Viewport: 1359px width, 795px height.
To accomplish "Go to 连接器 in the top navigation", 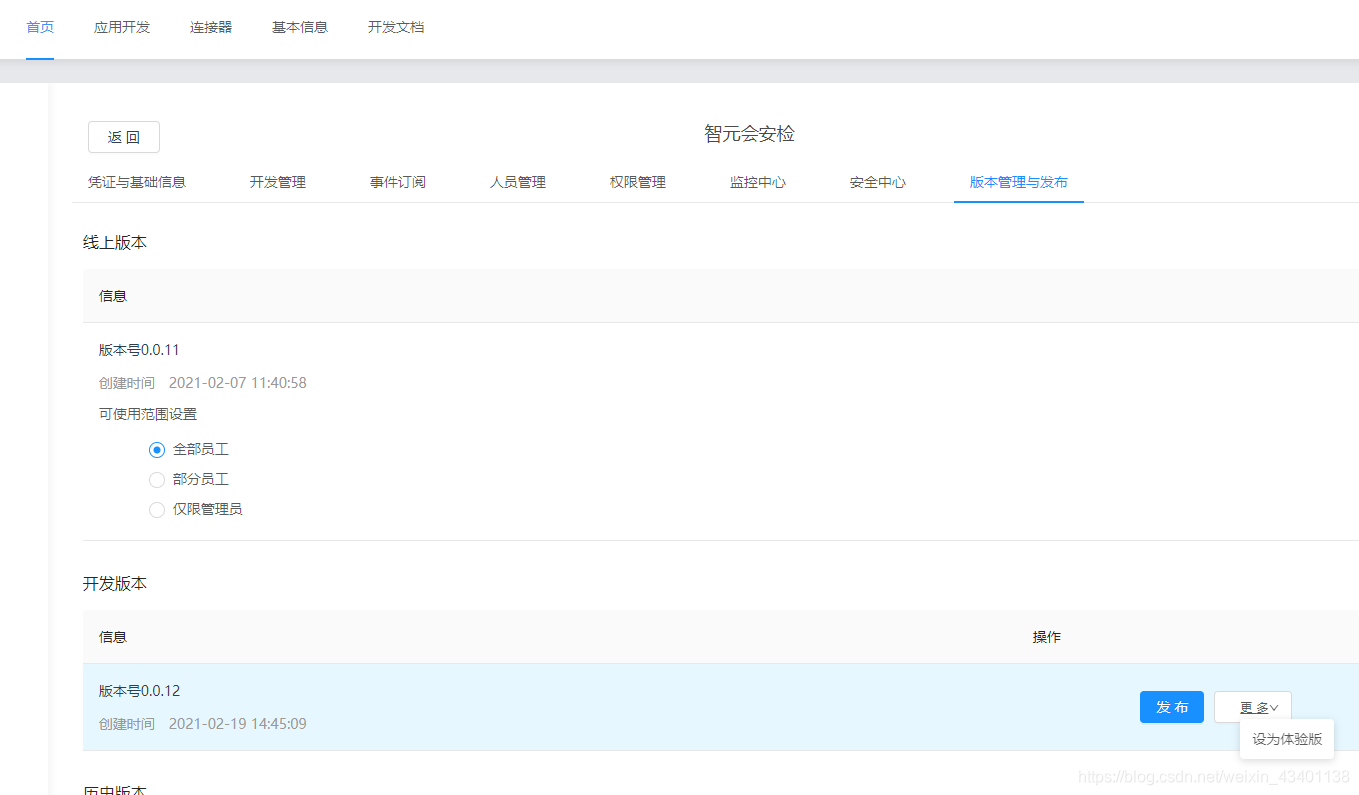I will [211, 27].
